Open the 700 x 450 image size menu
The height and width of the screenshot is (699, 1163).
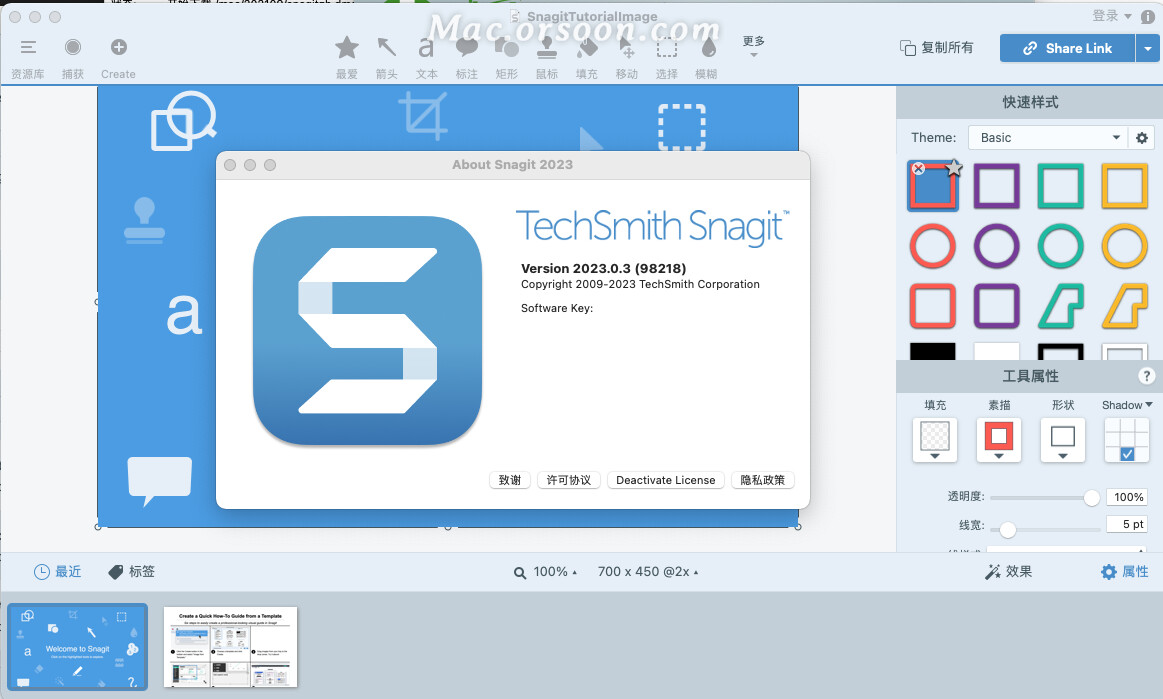point(648,572)
